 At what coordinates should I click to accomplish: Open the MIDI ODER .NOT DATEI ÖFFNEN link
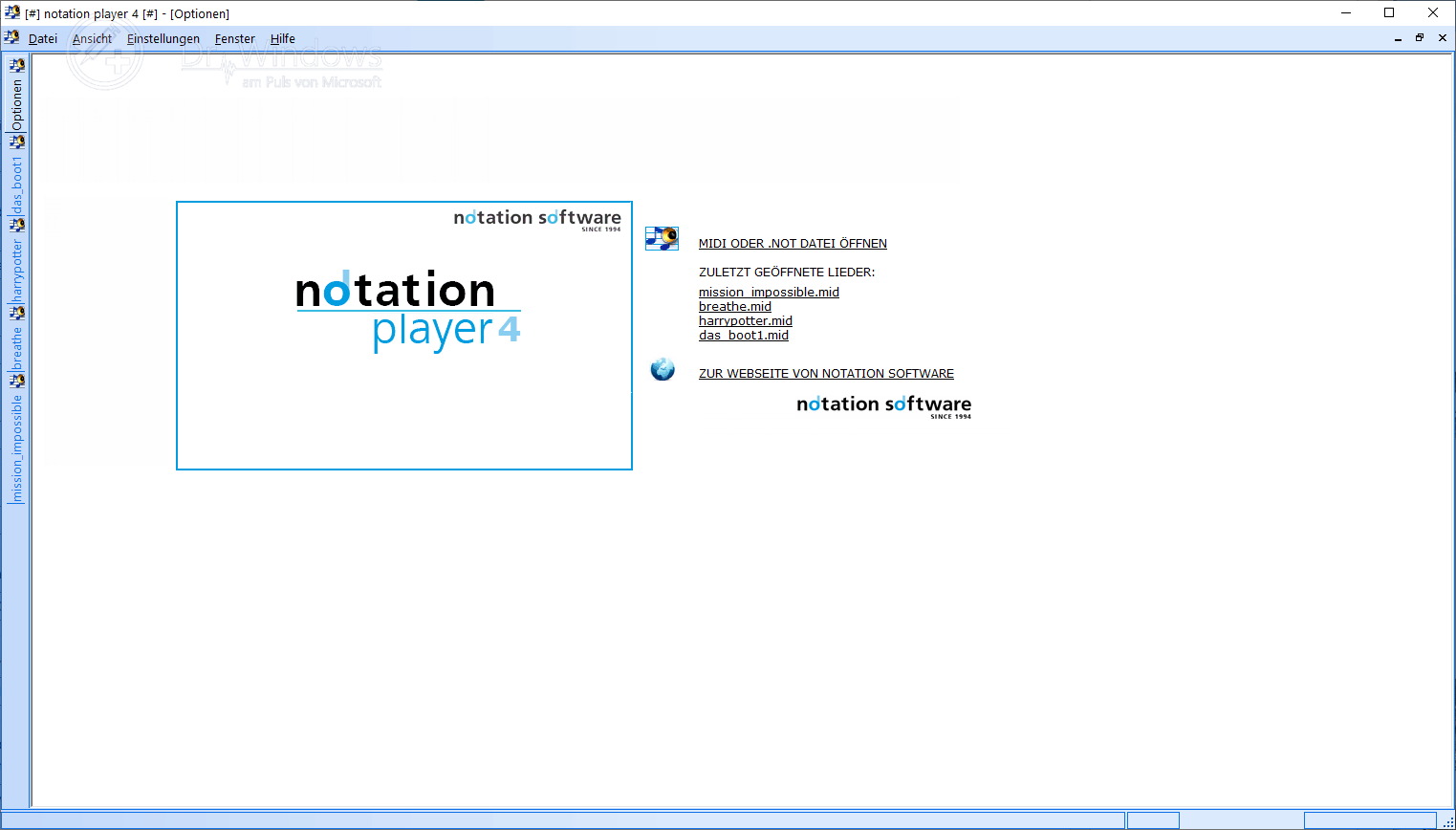[x=793, y=243]
